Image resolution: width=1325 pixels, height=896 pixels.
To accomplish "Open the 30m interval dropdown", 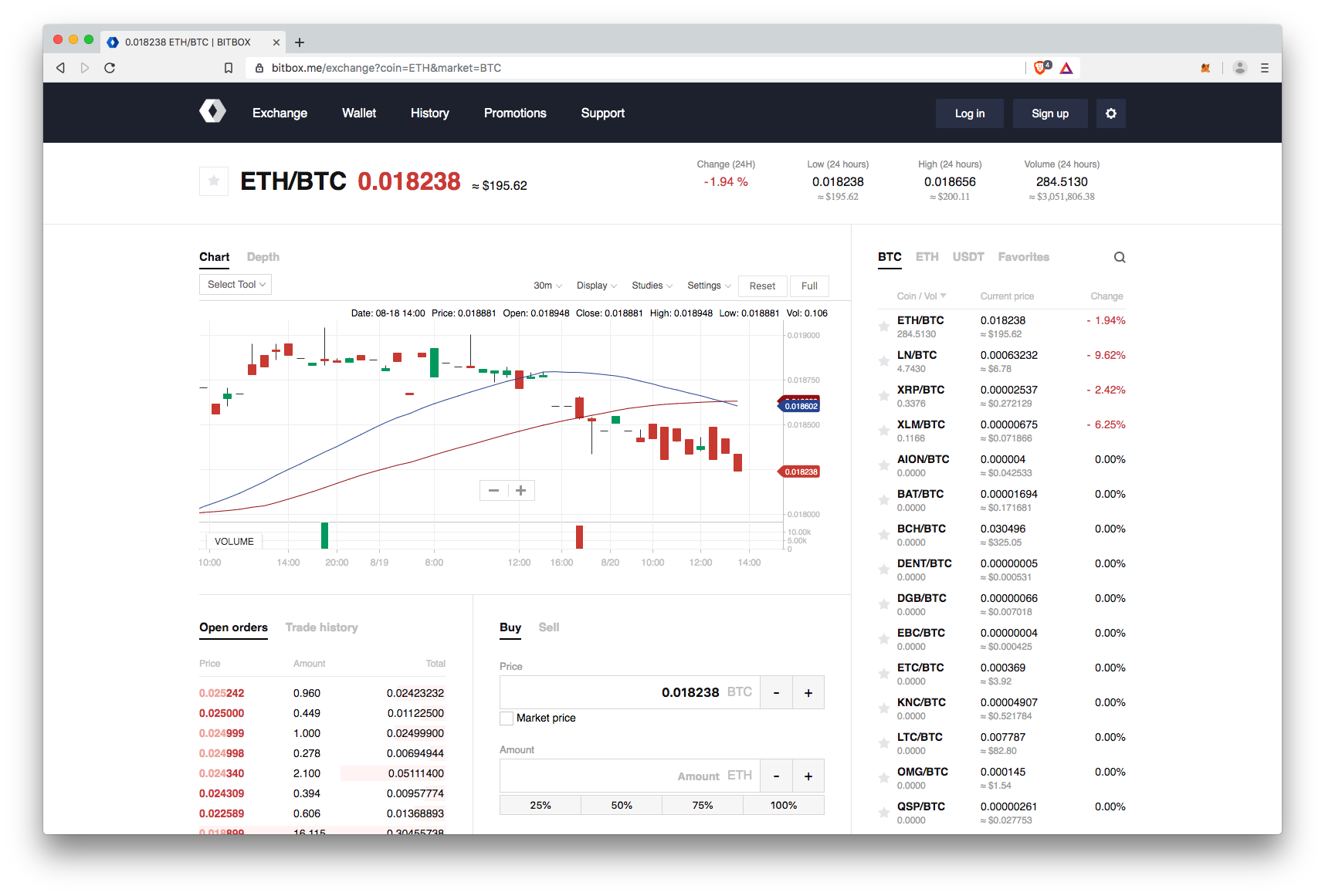I will point(547,286).
